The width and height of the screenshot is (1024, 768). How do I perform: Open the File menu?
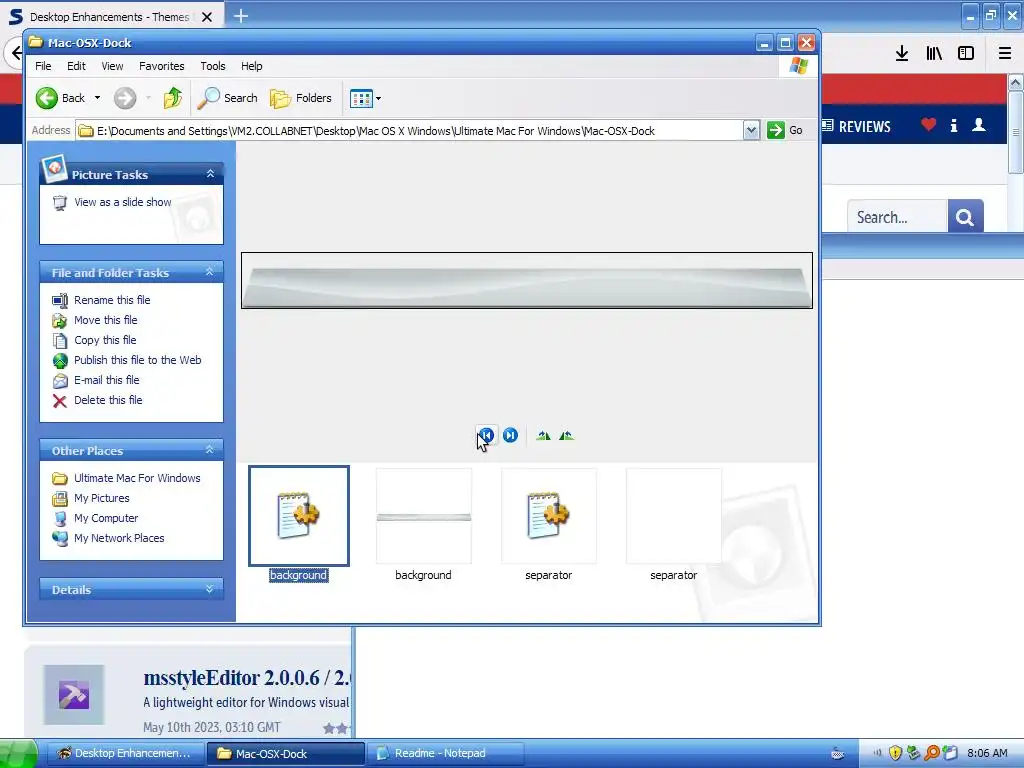[43, 66]
